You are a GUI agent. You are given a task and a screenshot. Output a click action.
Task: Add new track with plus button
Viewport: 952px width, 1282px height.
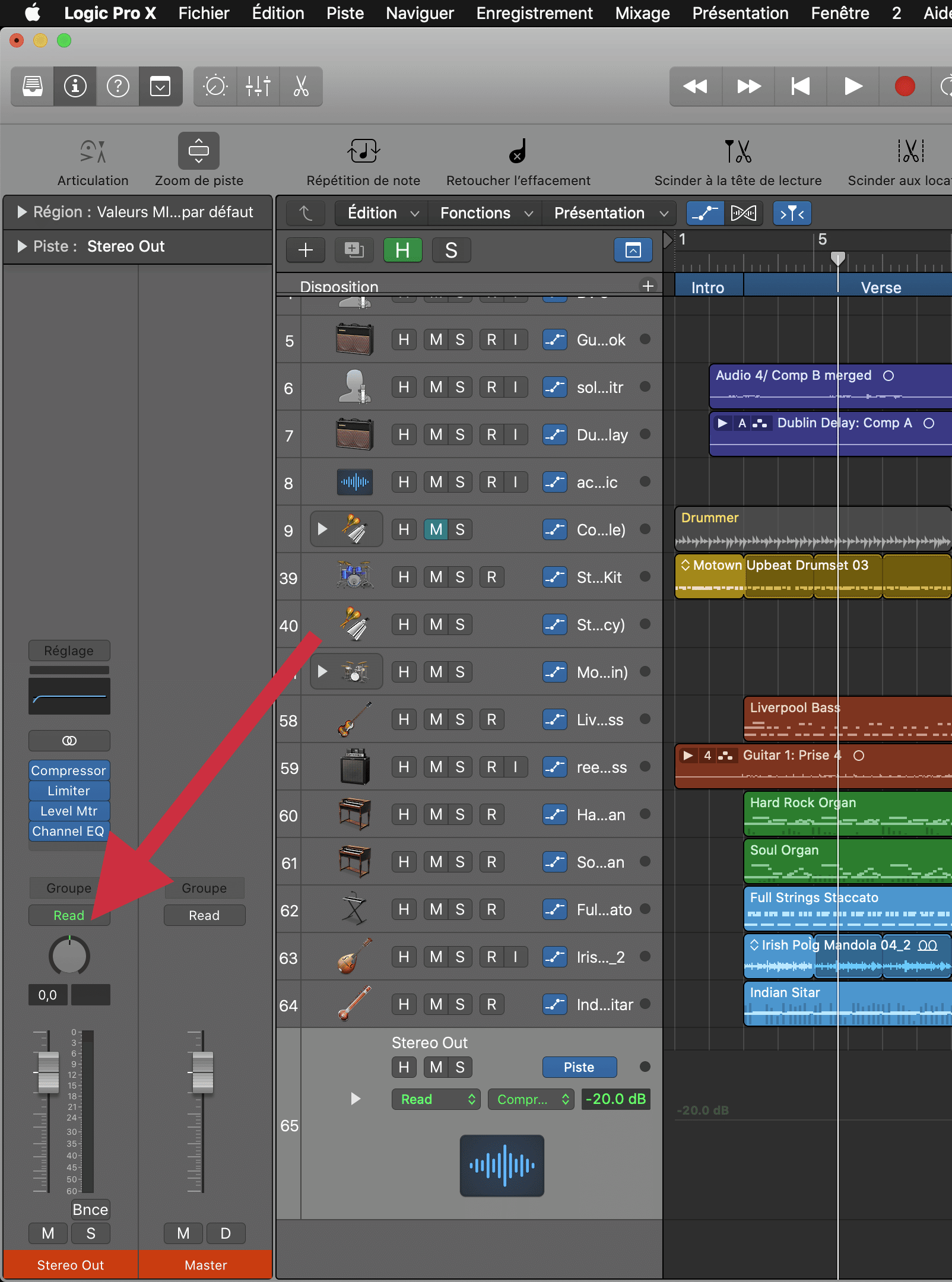[x=305, y=250]
